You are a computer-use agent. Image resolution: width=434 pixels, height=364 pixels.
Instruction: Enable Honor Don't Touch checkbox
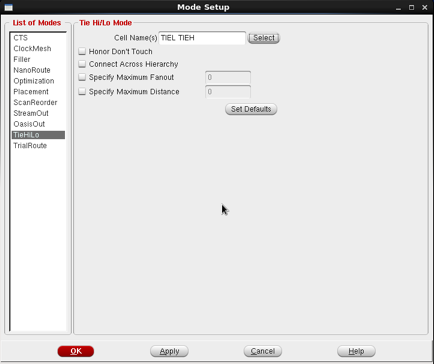[x=82, y=51]
